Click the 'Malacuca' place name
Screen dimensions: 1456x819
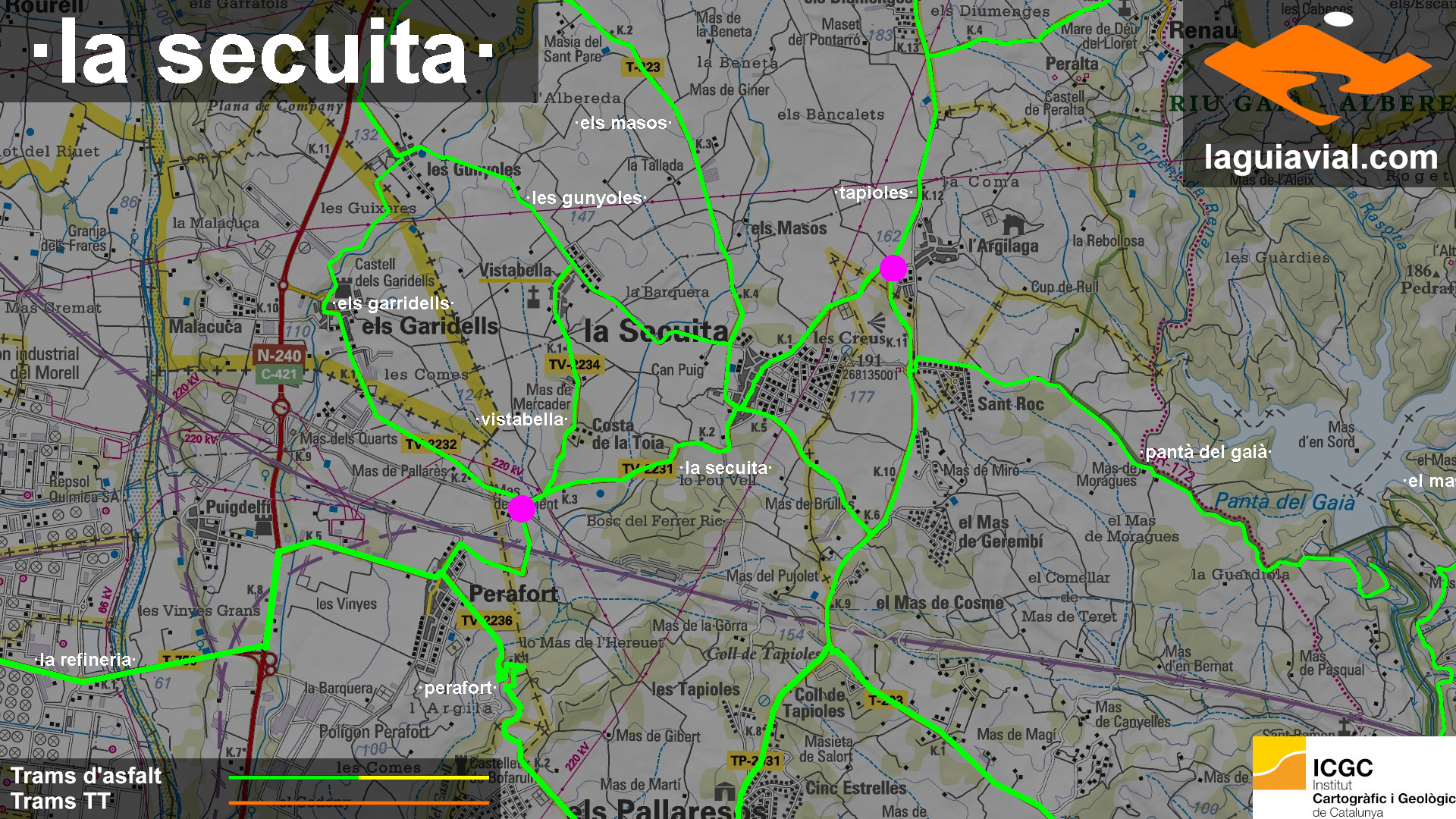coord(205,327)
